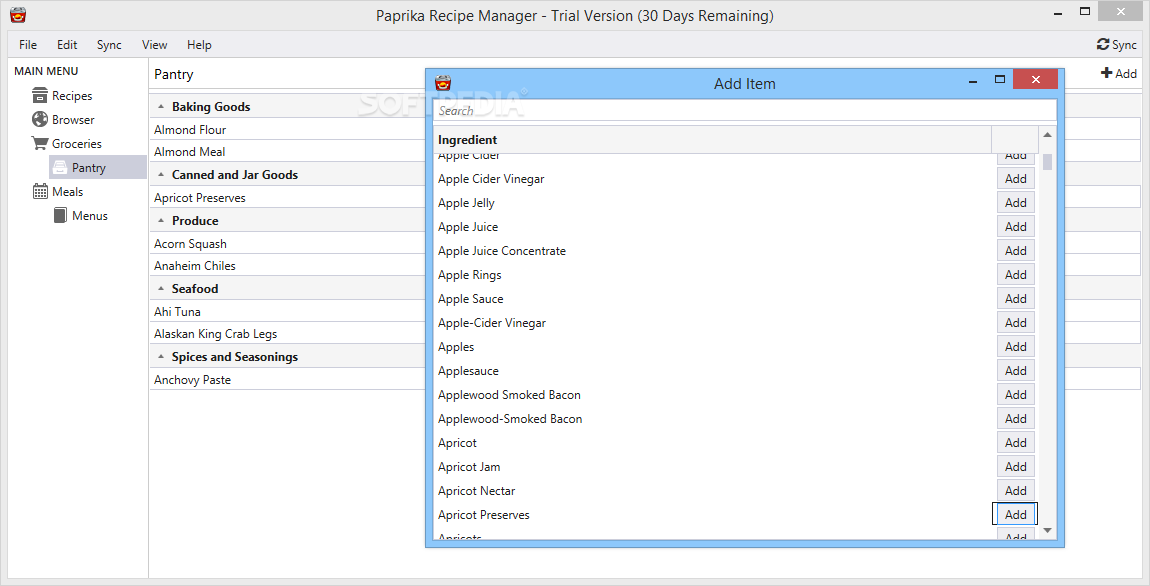Image resolution: width=1150 pixels, height=586 pixels.
Task: Select the Pantry drawer icon
Action: 60,167
